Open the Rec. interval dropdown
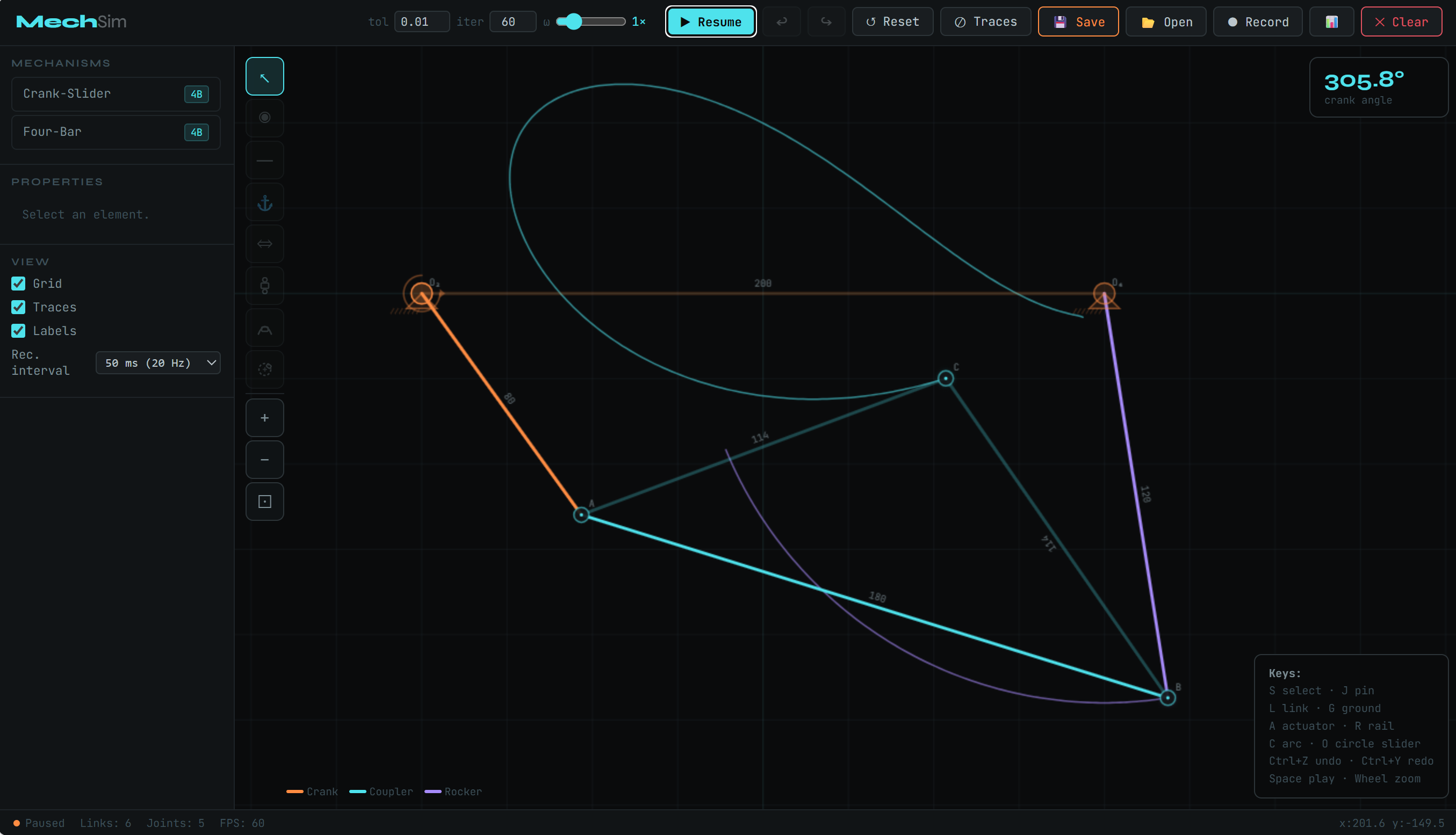 coord(158,362)
